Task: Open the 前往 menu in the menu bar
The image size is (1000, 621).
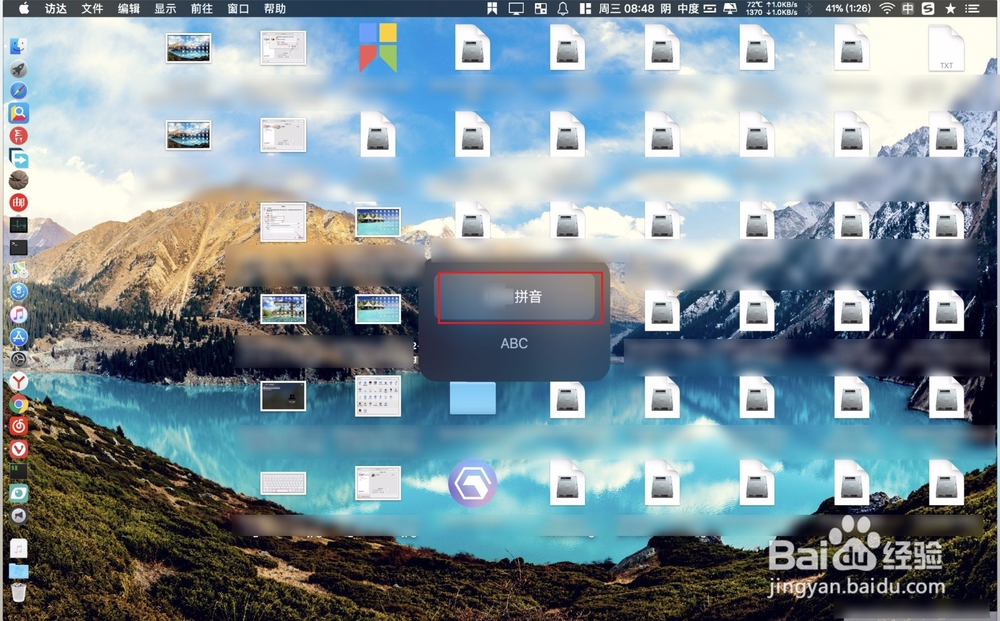Action: coord(200,9)
